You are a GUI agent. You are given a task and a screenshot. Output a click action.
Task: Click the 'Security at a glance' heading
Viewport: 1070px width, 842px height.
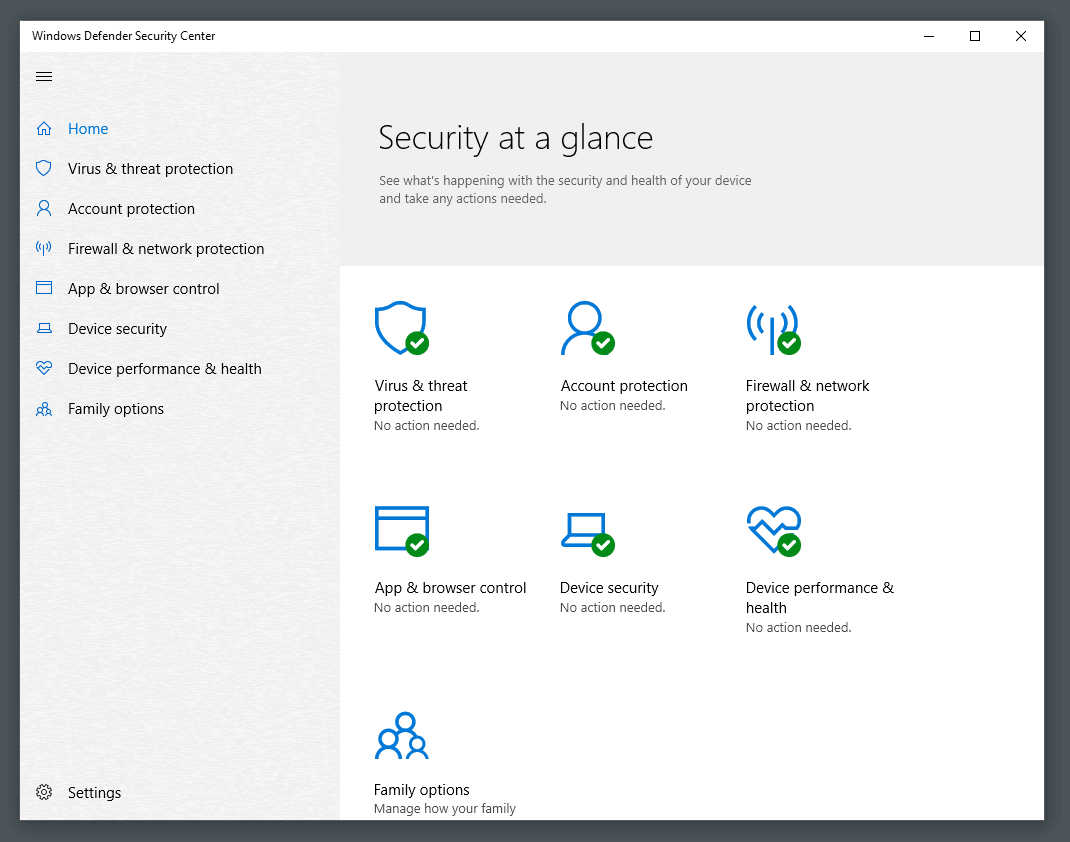click(x=516, y=138)
